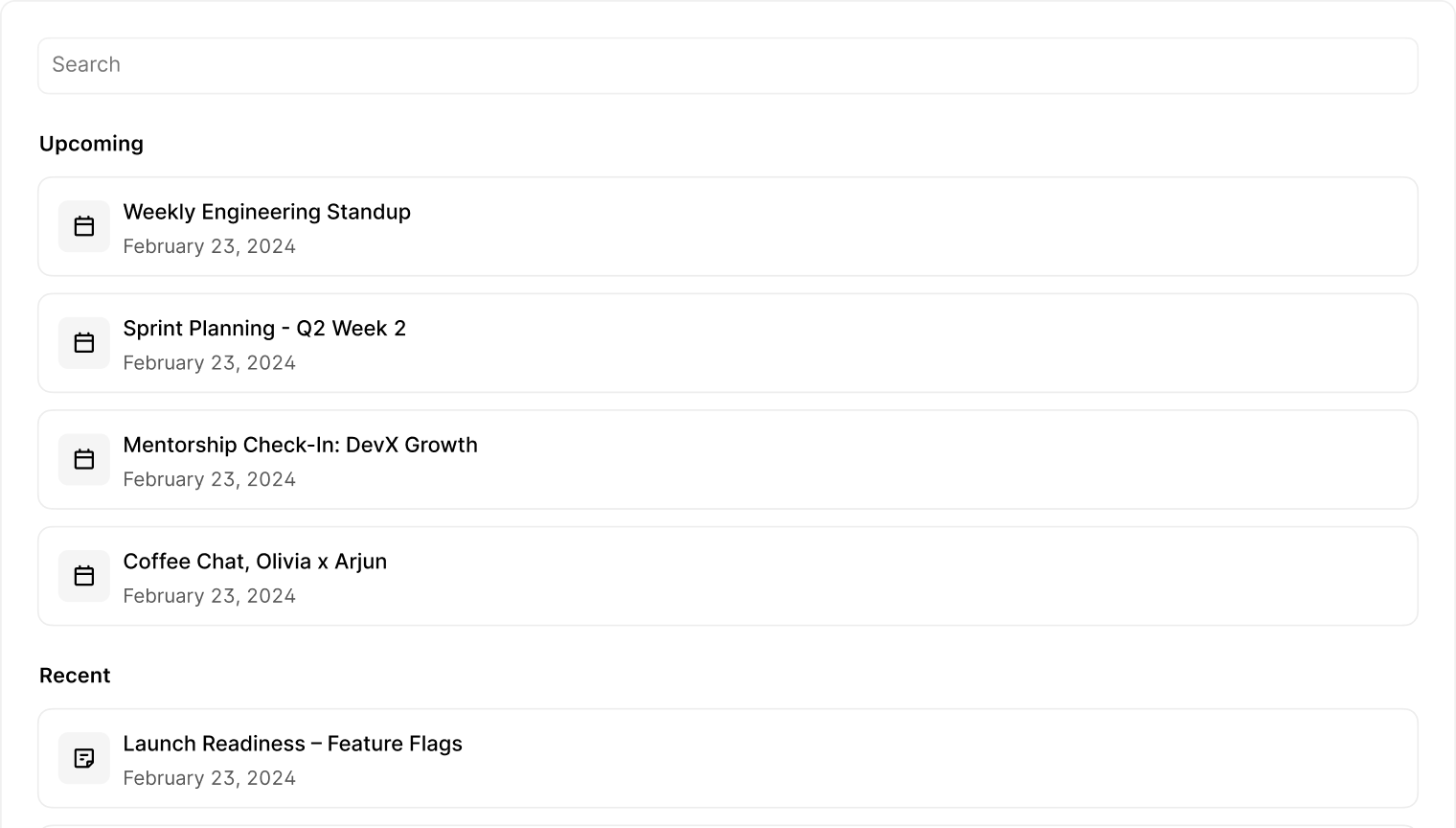Click date under Weekly Engineering Standup
Image resolution: width=1456 pixels, height=828 pixels.
pos(209,246)
